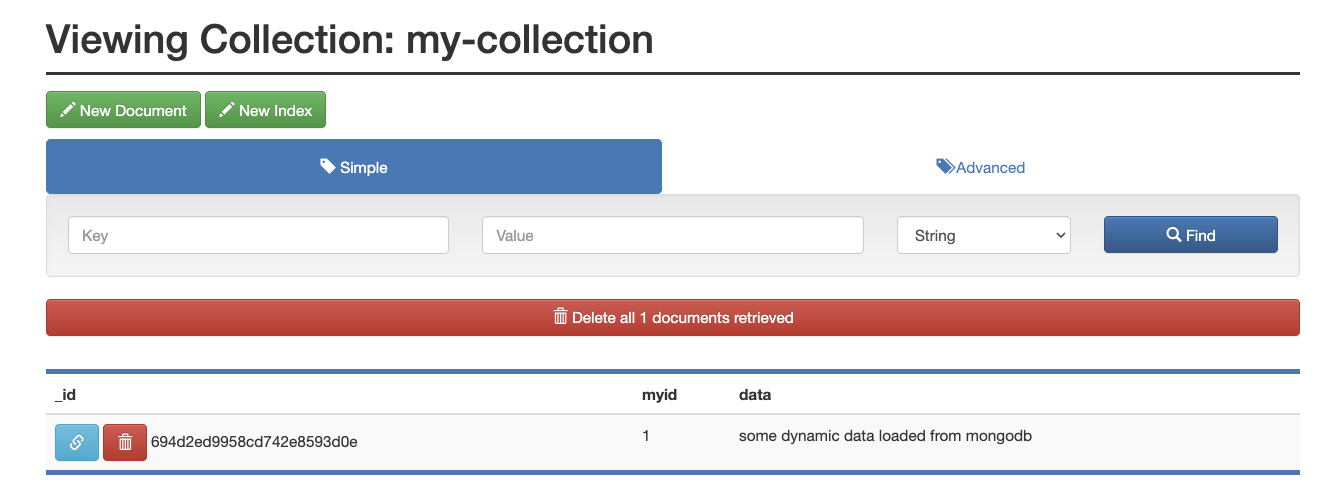
Task: Click the double-tag icon beside Advanced
Action: click(x=945, y=167)
